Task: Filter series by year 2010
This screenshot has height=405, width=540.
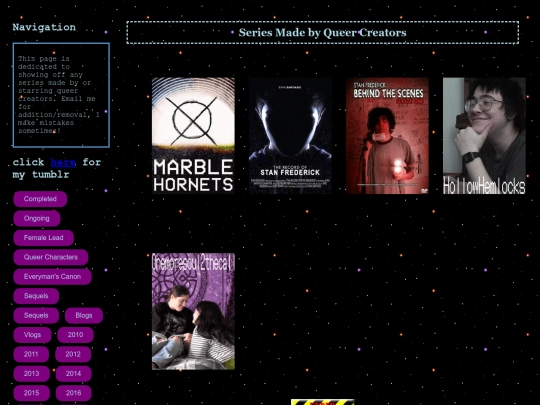Action: (x=75, y=335)
